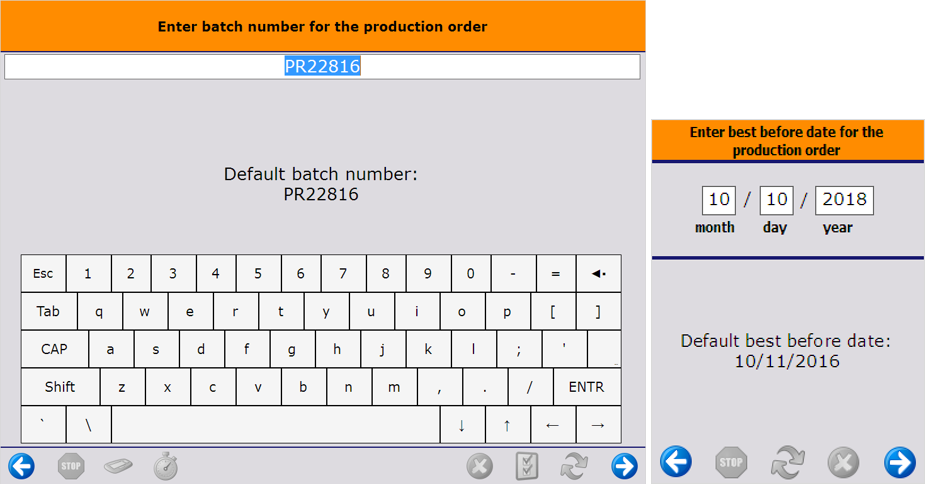Hit the backspace key on keyboard

pos(598,273)
